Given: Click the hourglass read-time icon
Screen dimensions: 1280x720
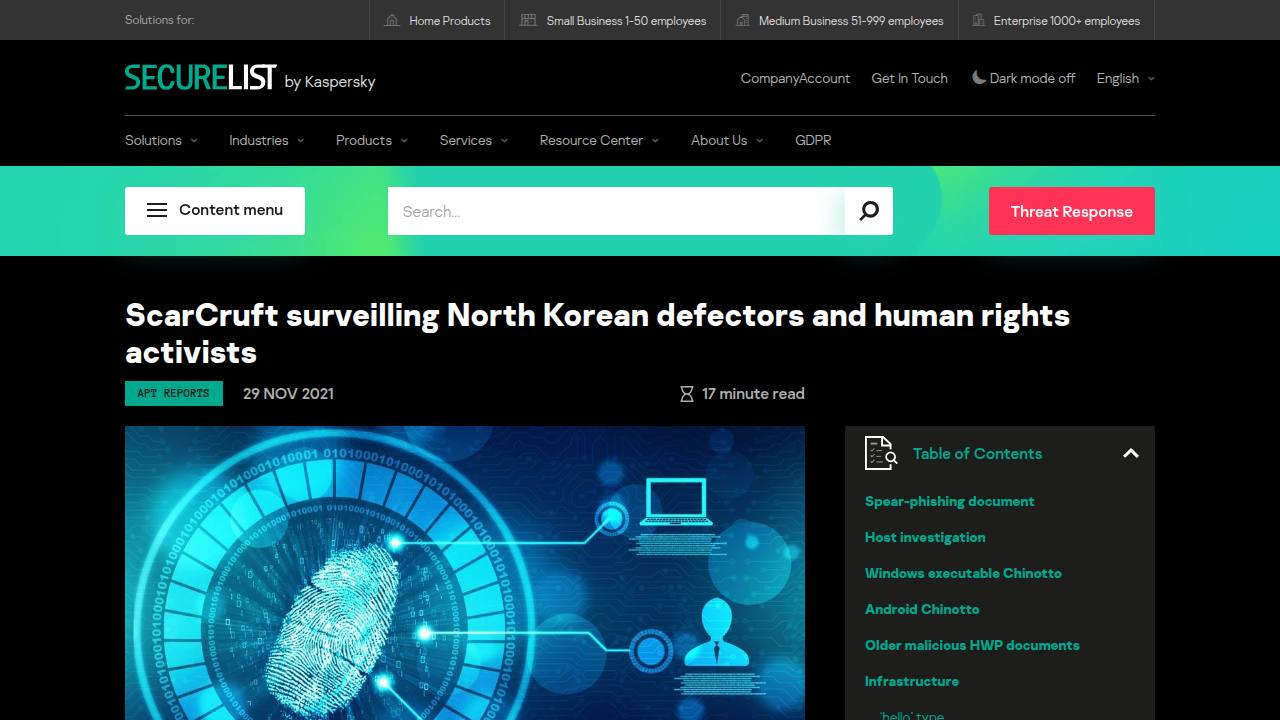Looking at the screenshot, I should (x=687, y=394).
